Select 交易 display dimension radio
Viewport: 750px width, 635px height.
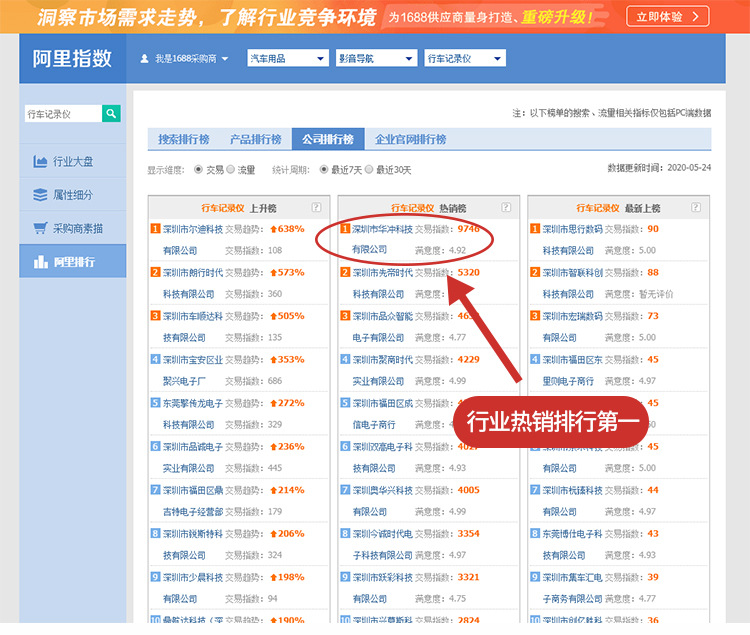[198, 169]
